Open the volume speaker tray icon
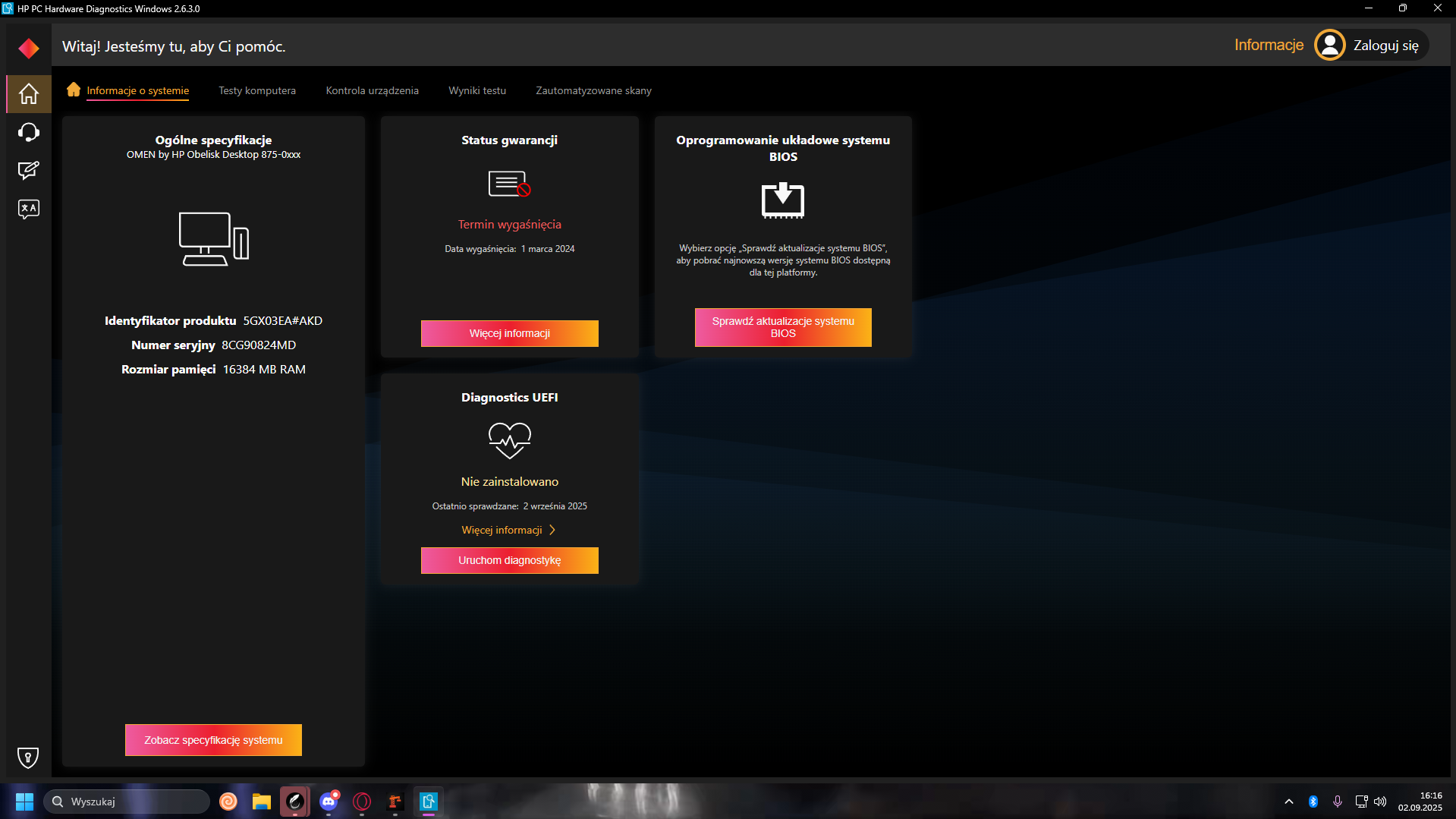The image size is (1456, 819). pos(1380,802)
